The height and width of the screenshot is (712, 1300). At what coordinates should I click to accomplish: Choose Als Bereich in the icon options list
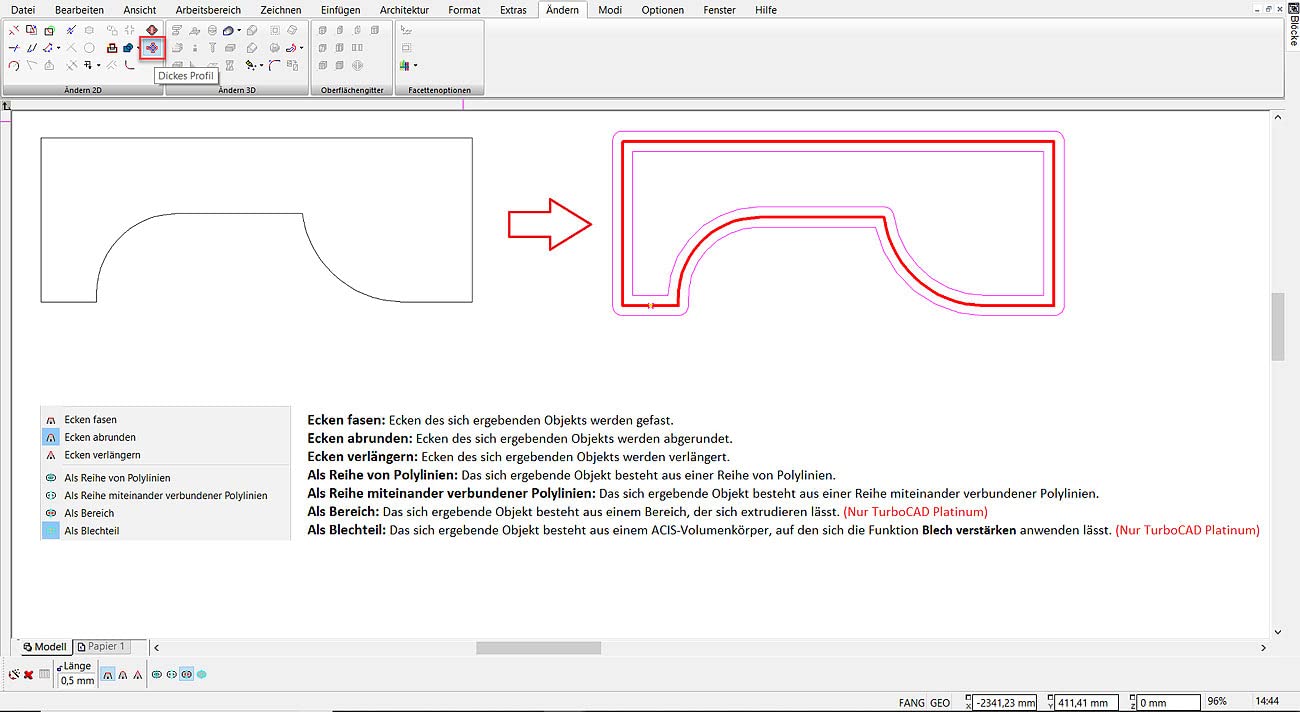[89, 513]
